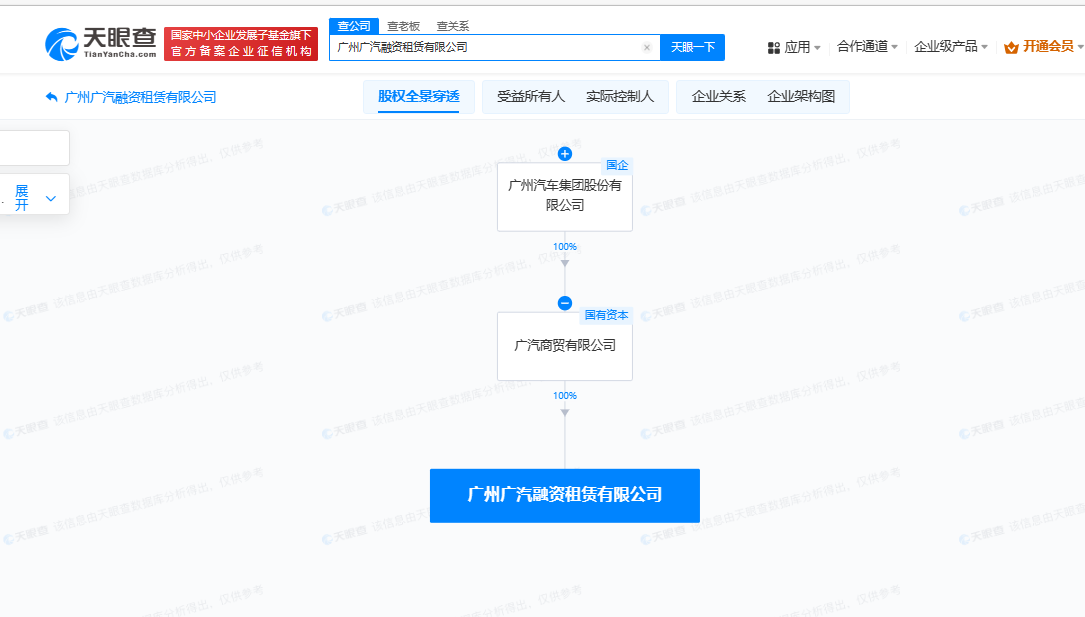
Task: Click the 国企 tag on the top node
Action: click(x=617, y=165)
